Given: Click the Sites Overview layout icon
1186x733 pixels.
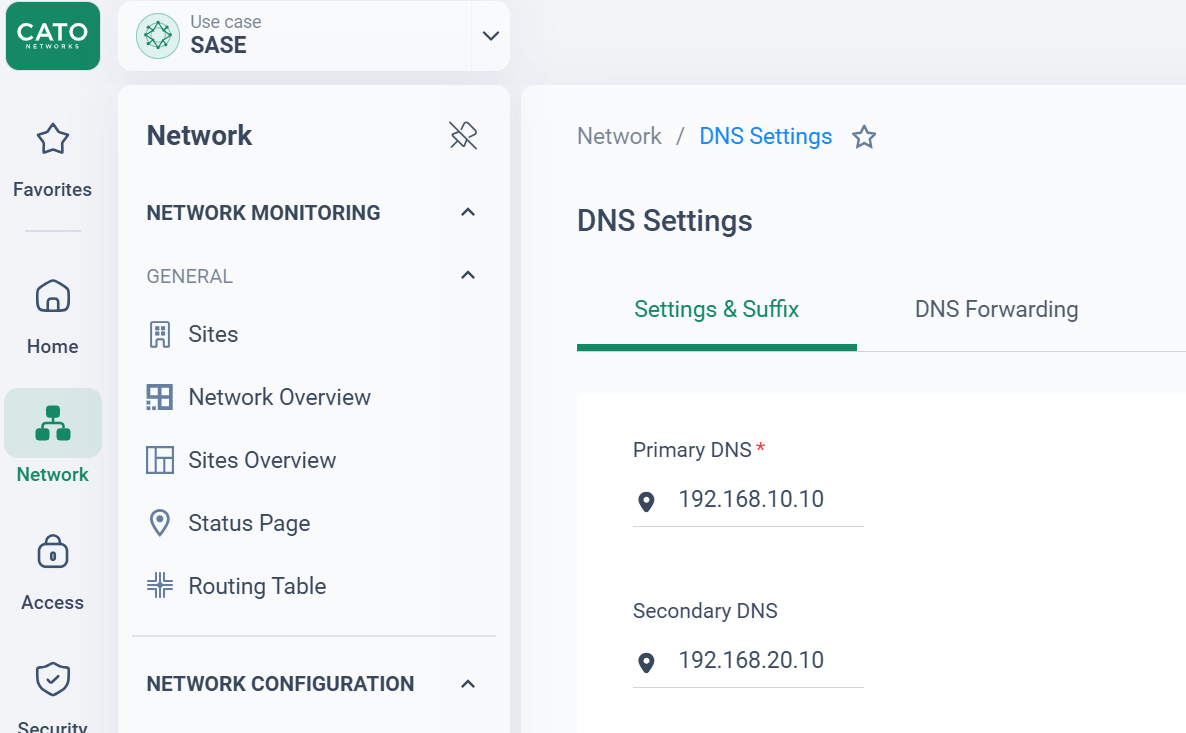Looking at the screenshot, I should click(160, 460).
